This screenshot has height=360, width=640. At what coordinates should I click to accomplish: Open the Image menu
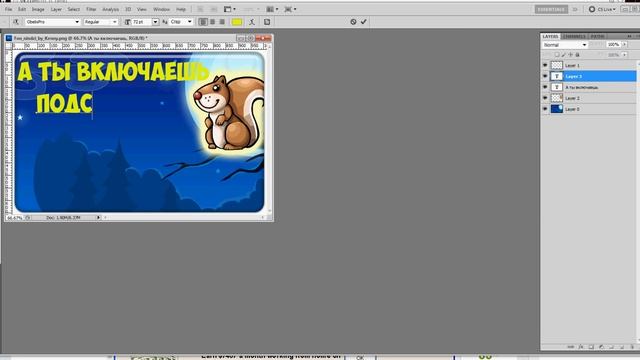[38, 9]
